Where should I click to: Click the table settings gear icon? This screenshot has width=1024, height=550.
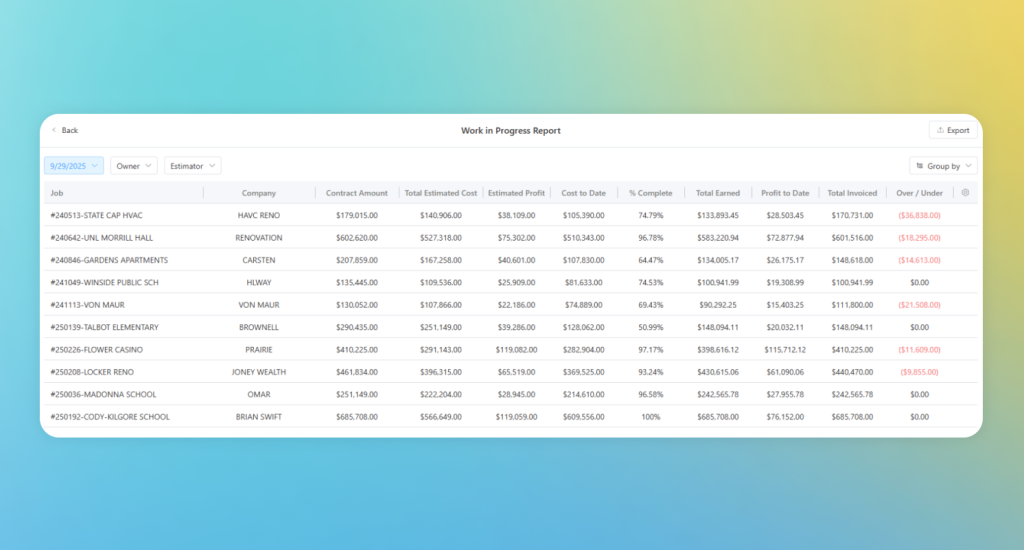coord(965,193)
